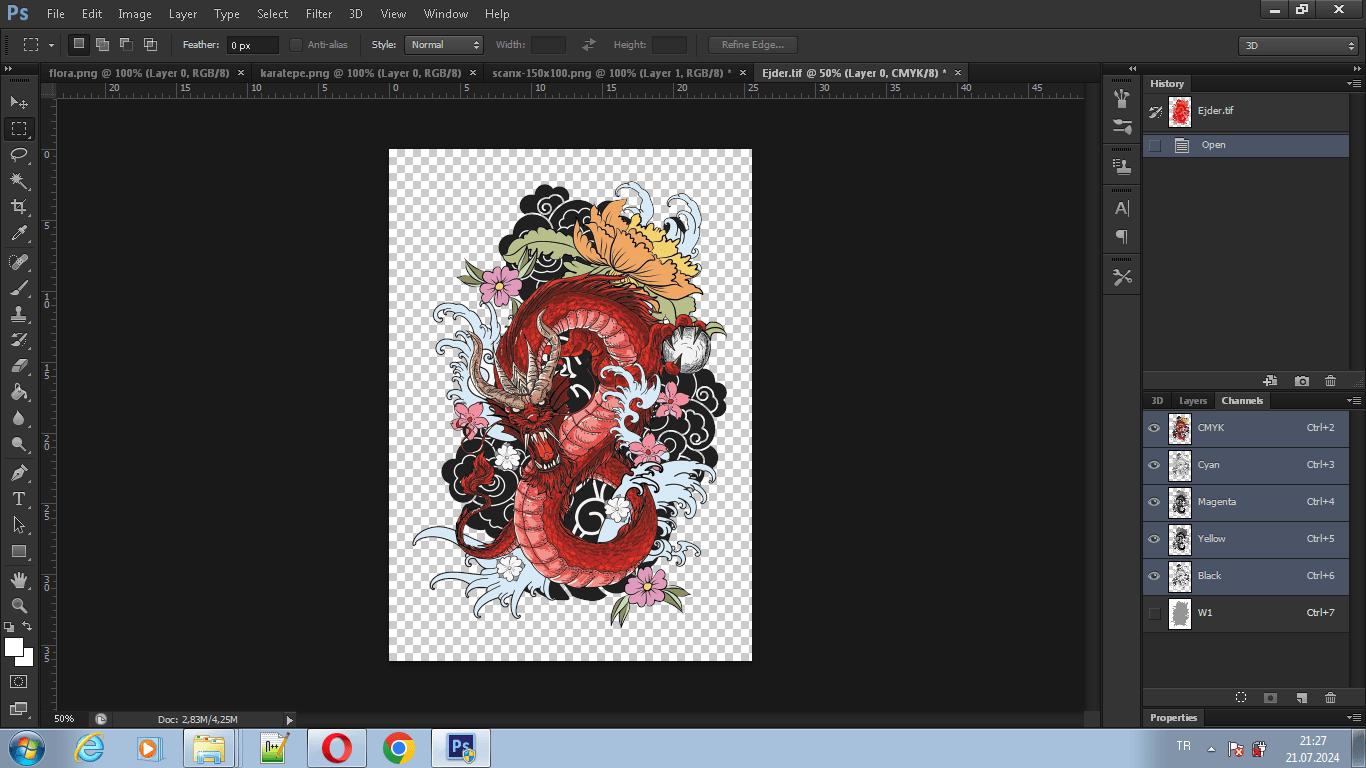Select the Healing Brush tool
1366x768 pixels.
tap(18, 262)
